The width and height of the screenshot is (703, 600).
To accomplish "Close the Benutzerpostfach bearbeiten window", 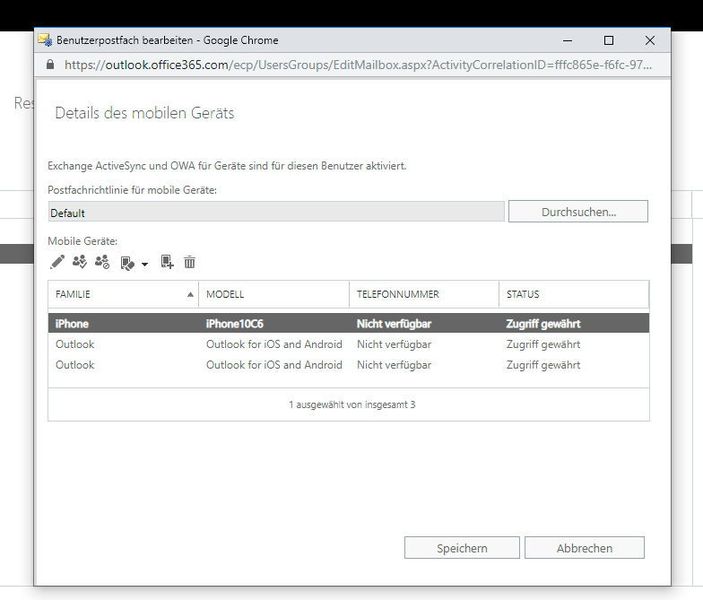I will coord(650,40).
